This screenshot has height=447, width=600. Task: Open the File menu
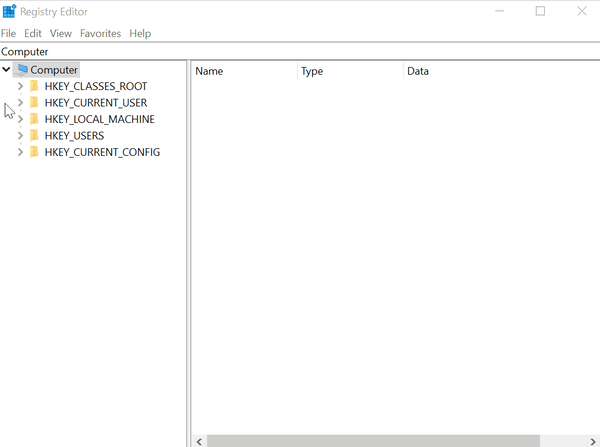9,33
